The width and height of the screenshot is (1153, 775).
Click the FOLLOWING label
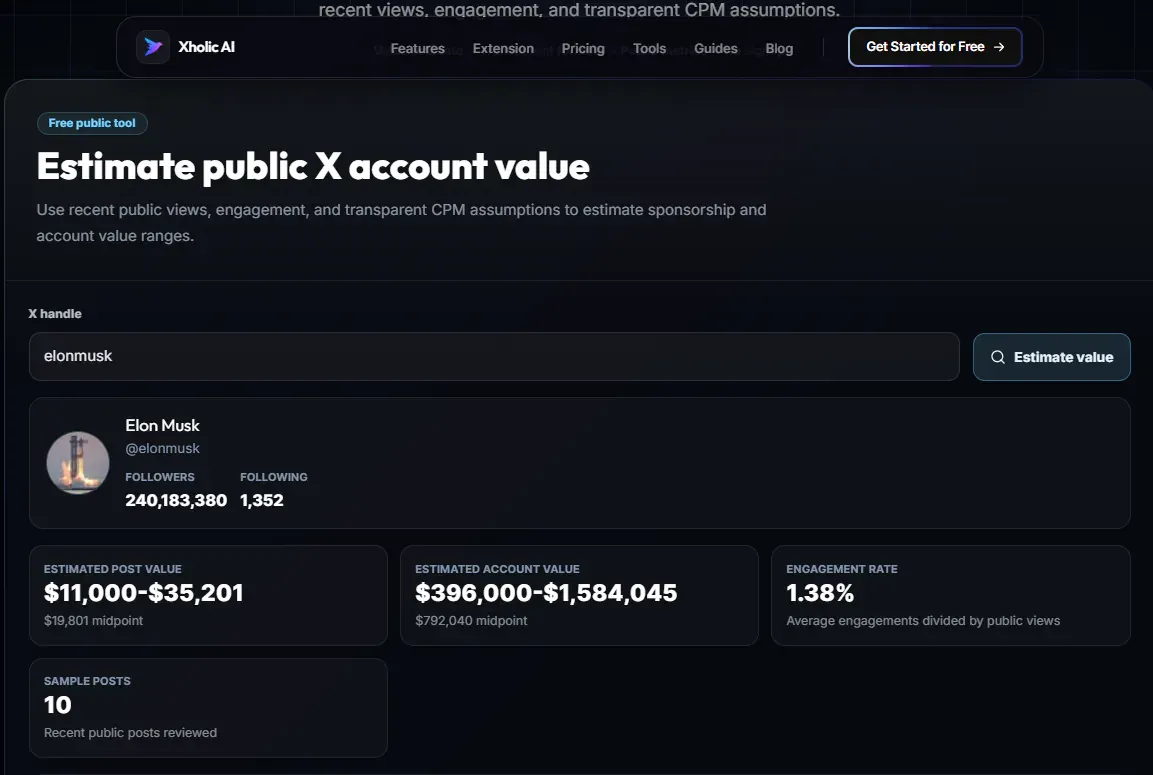click(274, 477)
